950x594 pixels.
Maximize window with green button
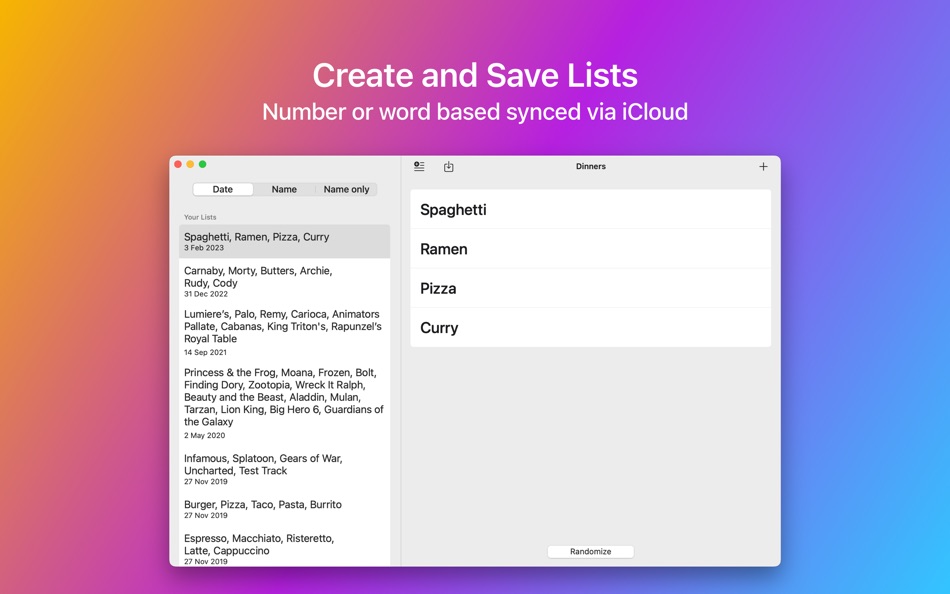click(202, 164)
